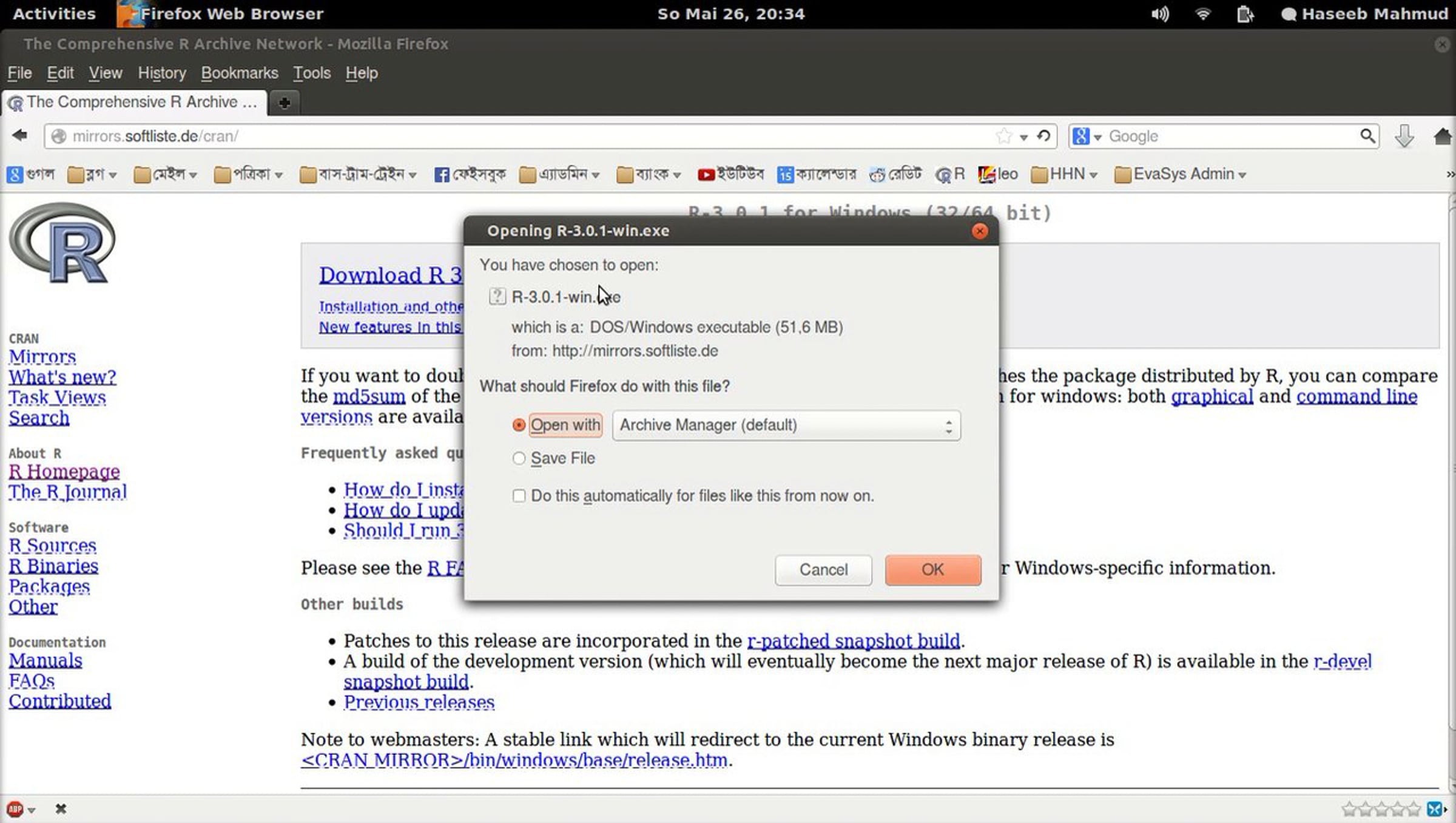Follow the Previous releases link
1456x823 pixels.
tap(419, 702)
